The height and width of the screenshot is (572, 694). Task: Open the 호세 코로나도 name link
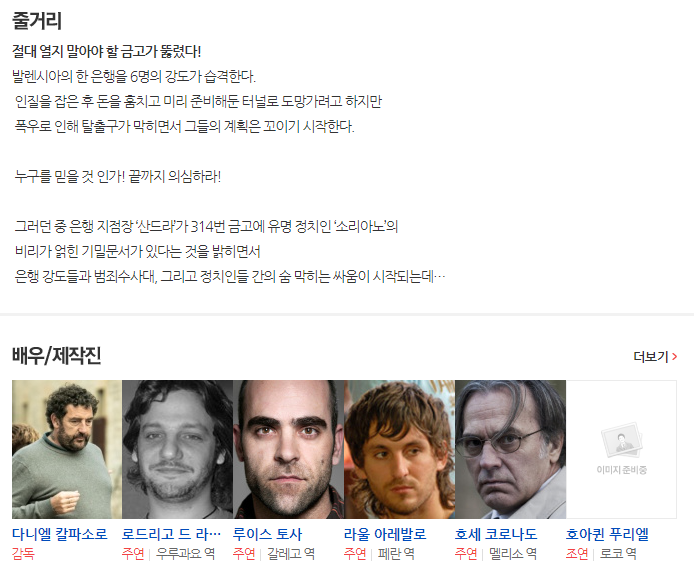click(496, 534)
